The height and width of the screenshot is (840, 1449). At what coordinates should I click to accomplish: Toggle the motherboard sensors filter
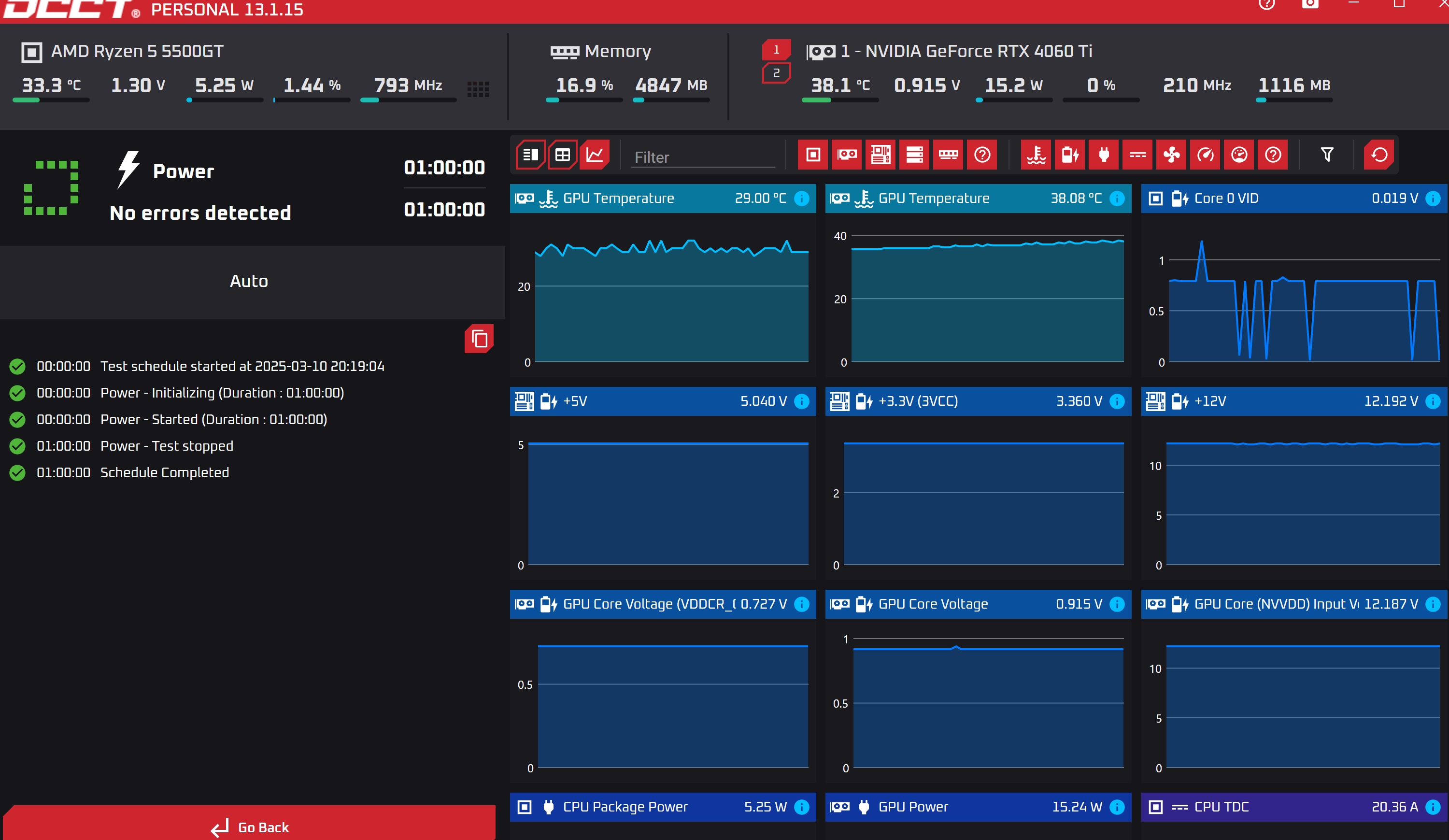pyautogui.click(x=881, y=155)
